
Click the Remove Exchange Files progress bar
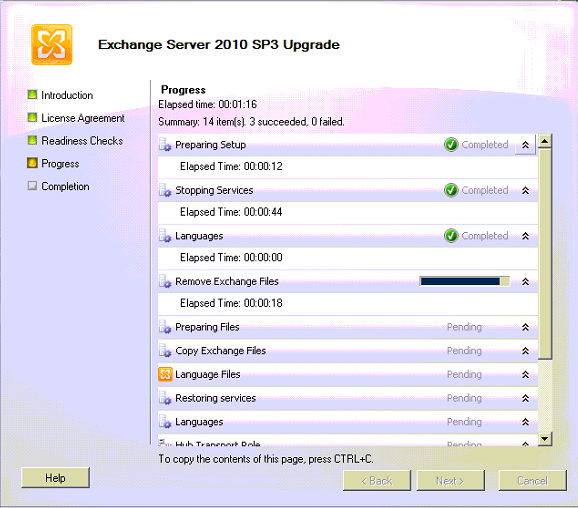click(464, 281)
